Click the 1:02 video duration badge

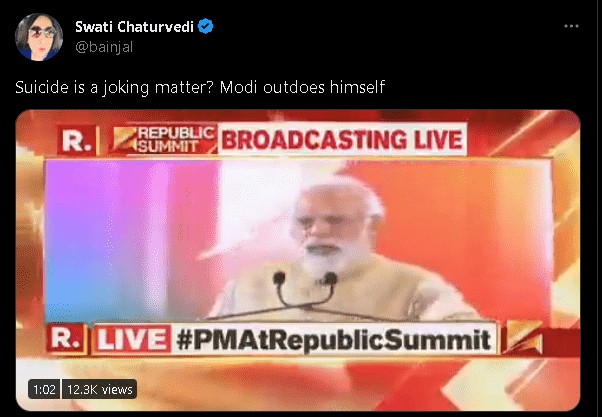(44, 389)
